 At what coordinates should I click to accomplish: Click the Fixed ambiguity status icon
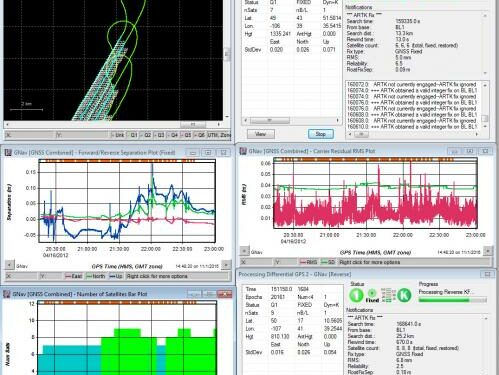click(x=372, y=296)
